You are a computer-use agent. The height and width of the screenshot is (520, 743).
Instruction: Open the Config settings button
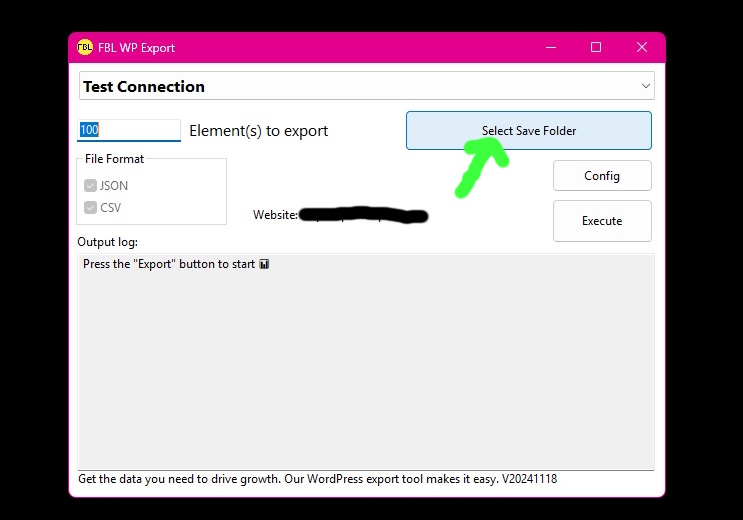click(602, 176)
